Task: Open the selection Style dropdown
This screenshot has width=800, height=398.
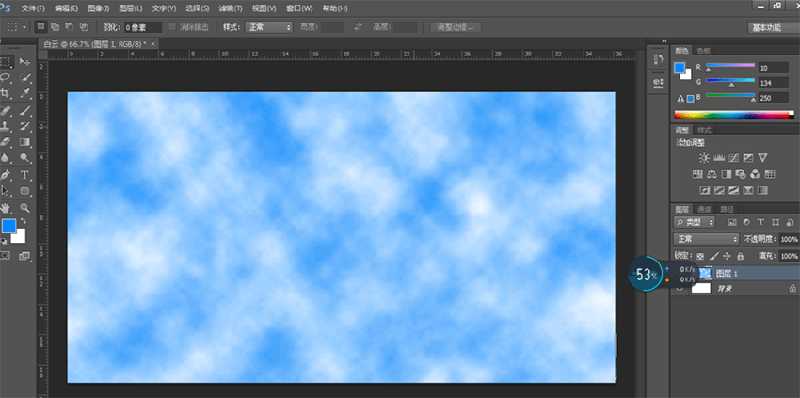Action: [x=269, y=27]
